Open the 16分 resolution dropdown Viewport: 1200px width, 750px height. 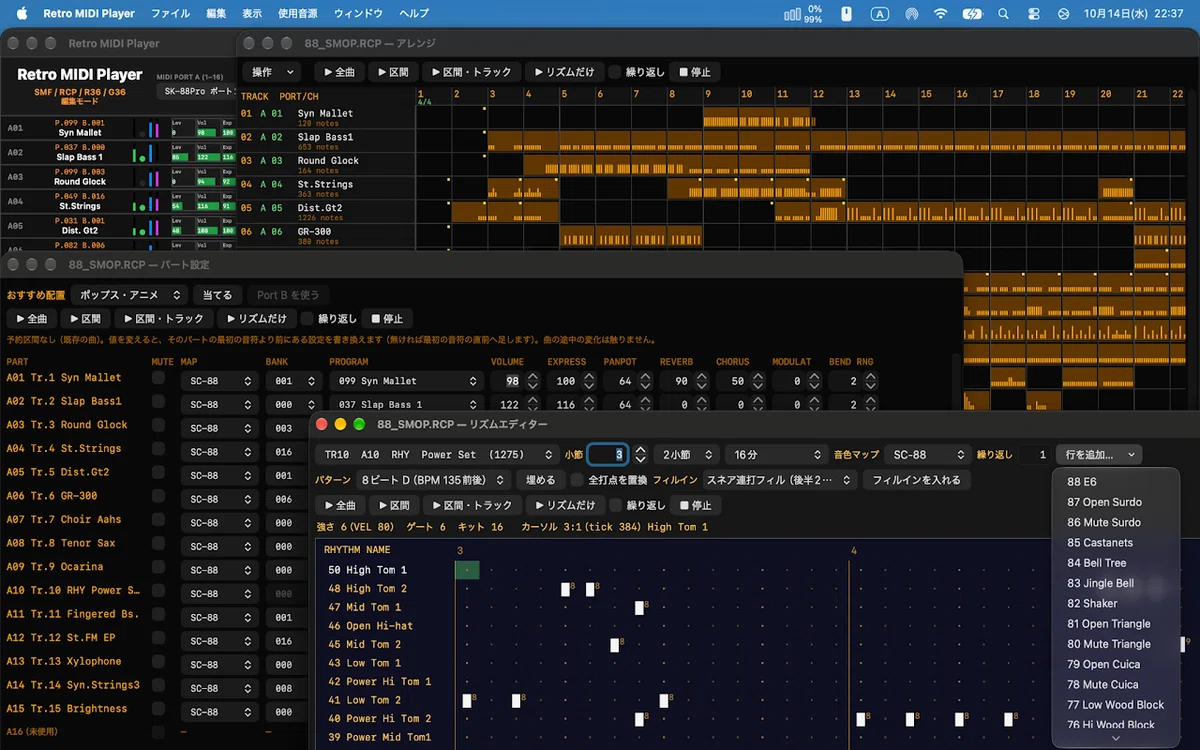[774, 454]
